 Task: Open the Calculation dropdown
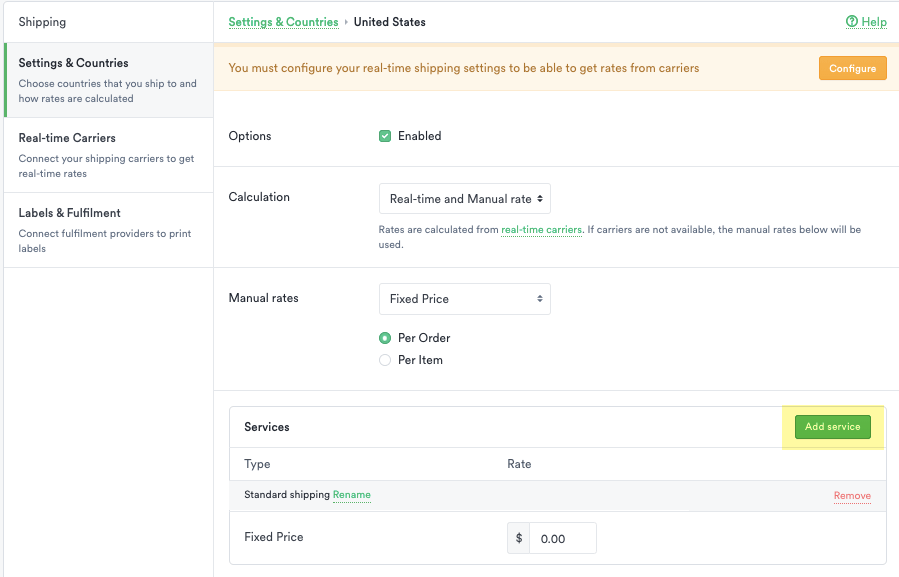465,199
